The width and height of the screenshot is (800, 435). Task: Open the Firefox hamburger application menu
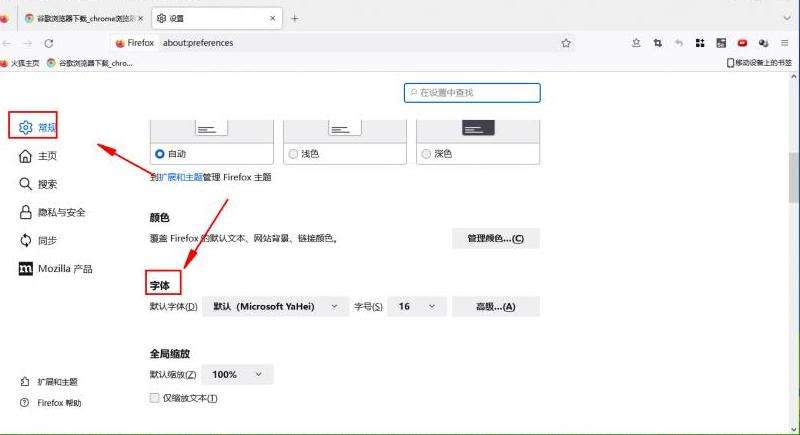[785, 43]
